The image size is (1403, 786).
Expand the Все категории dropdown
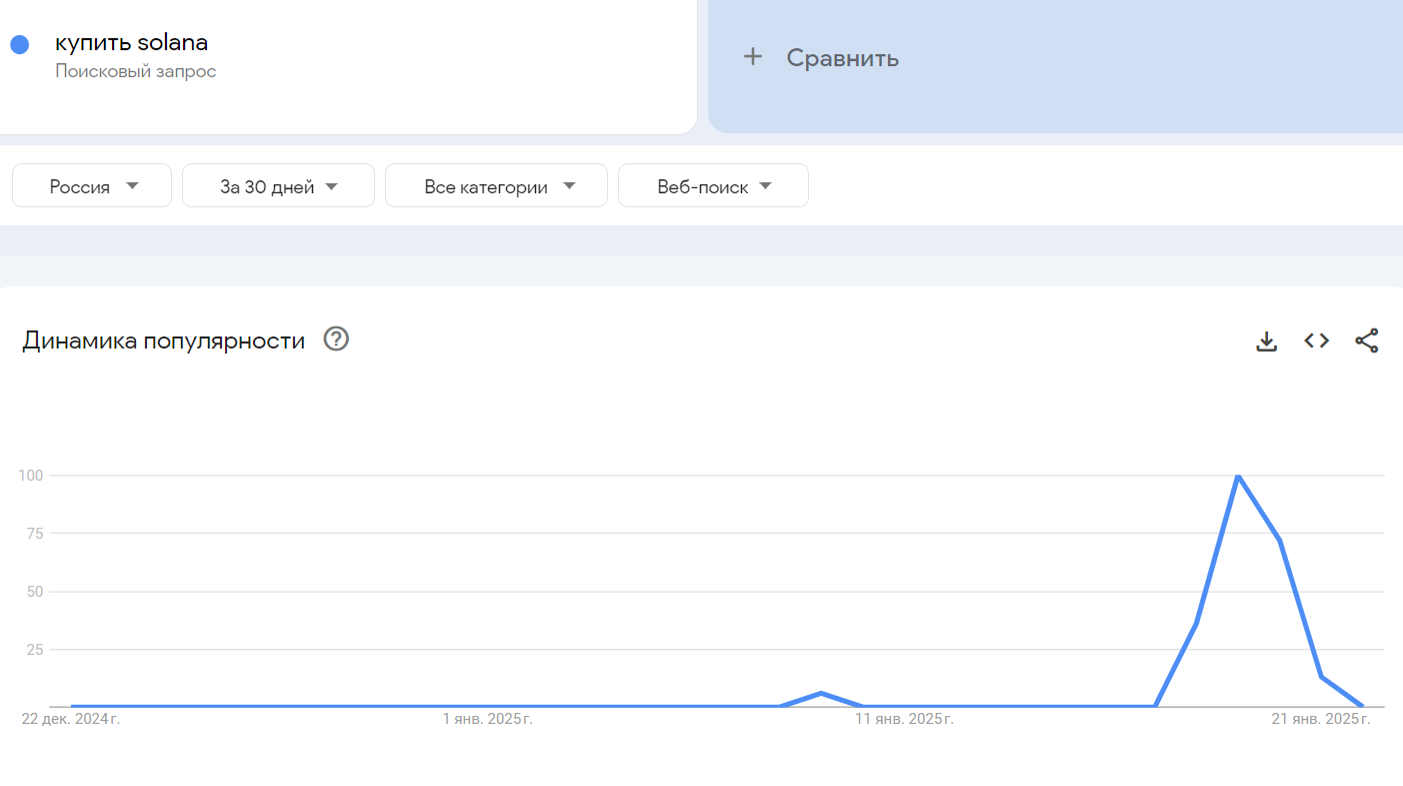pyautogui.click(x=496, y=186)
